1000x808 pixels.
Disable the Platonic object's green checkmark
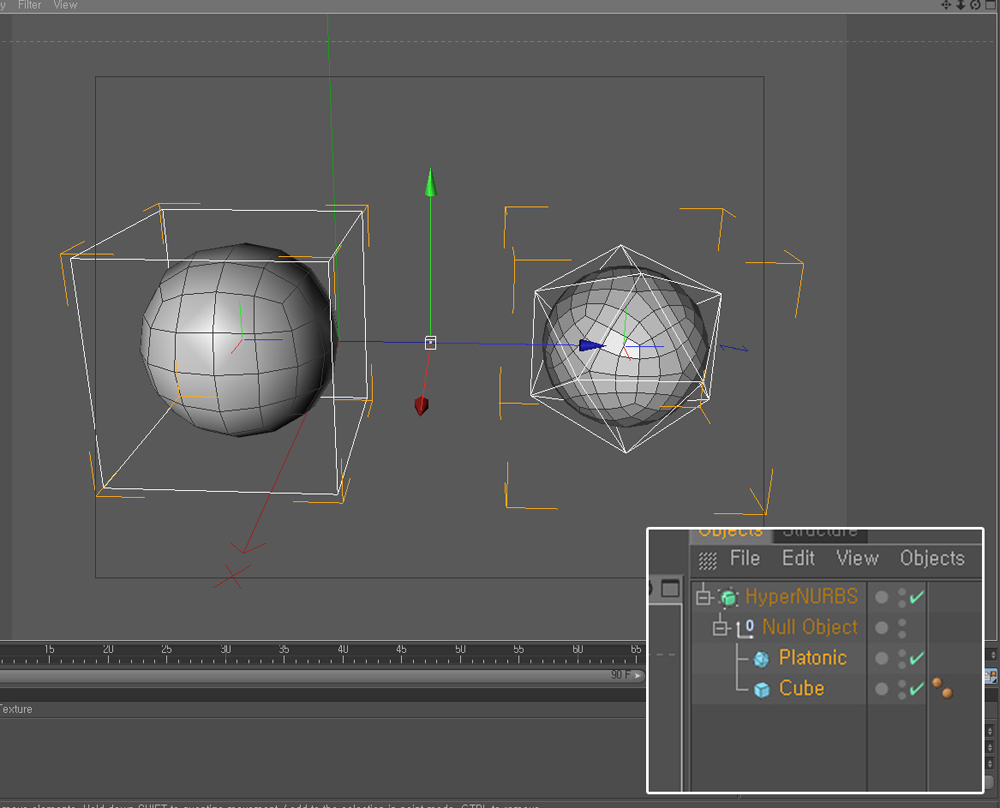(916, 658)
